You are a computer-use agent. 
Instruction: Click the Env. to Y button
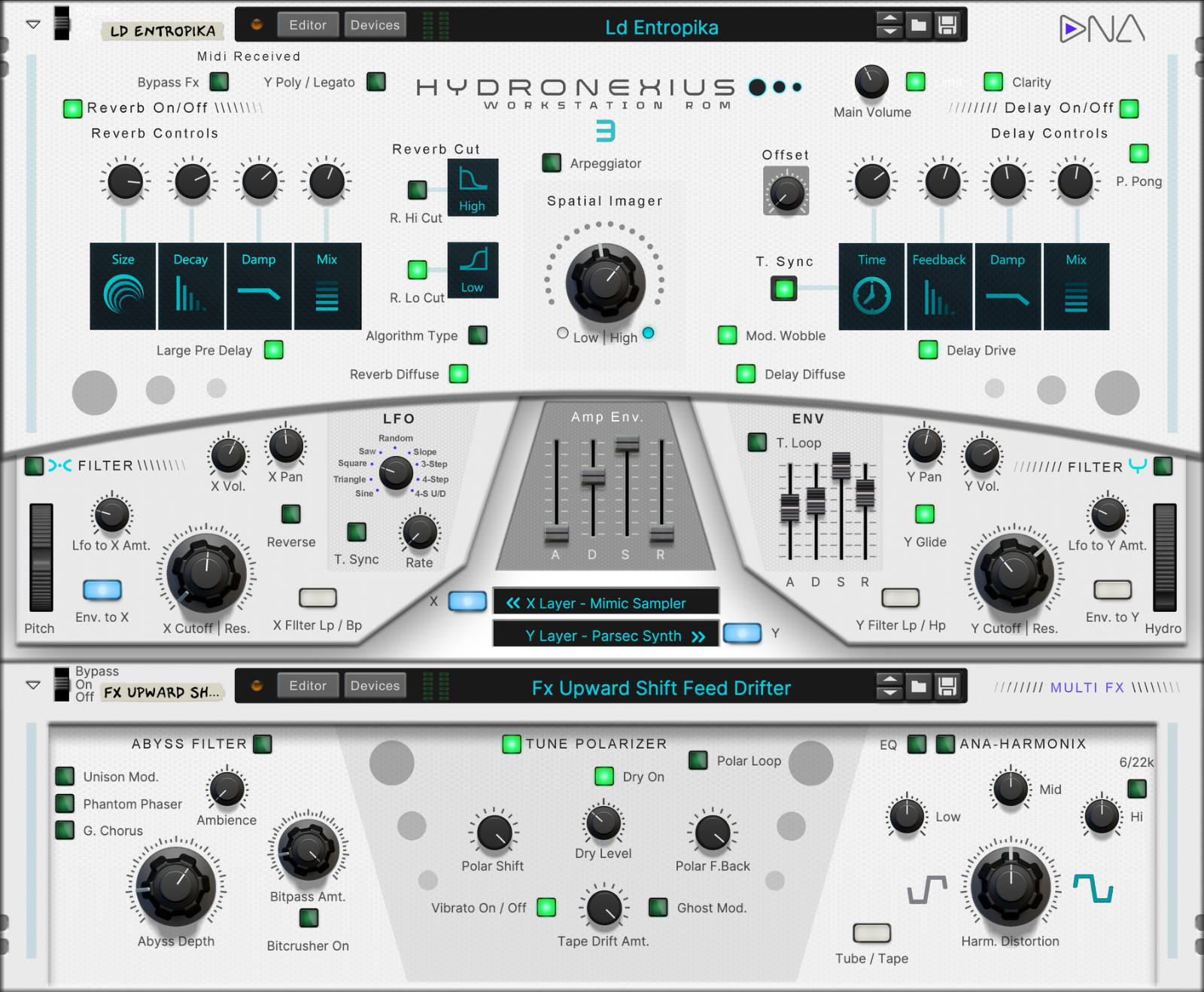[x=1113, y=589]
